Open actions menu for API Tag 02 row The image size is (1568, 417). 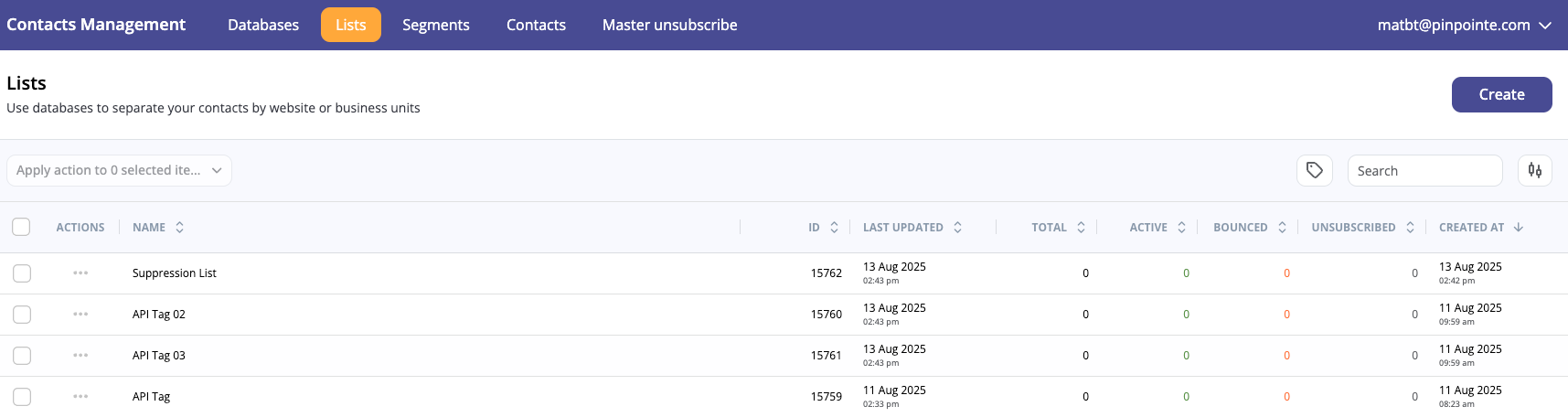[80, 315]
